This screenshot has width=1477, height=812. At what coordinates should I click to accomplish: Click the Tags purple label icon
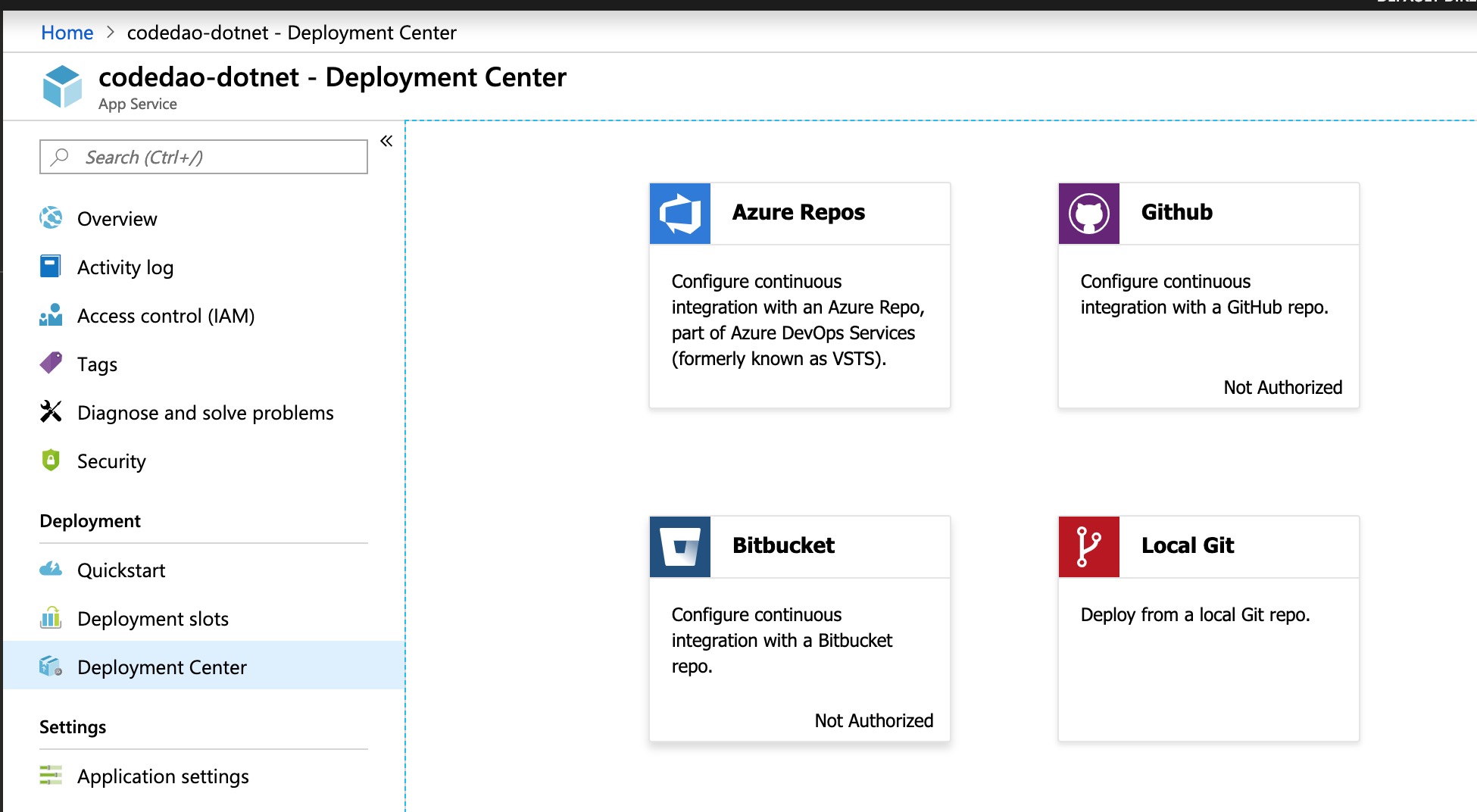[x=51, y=364]
